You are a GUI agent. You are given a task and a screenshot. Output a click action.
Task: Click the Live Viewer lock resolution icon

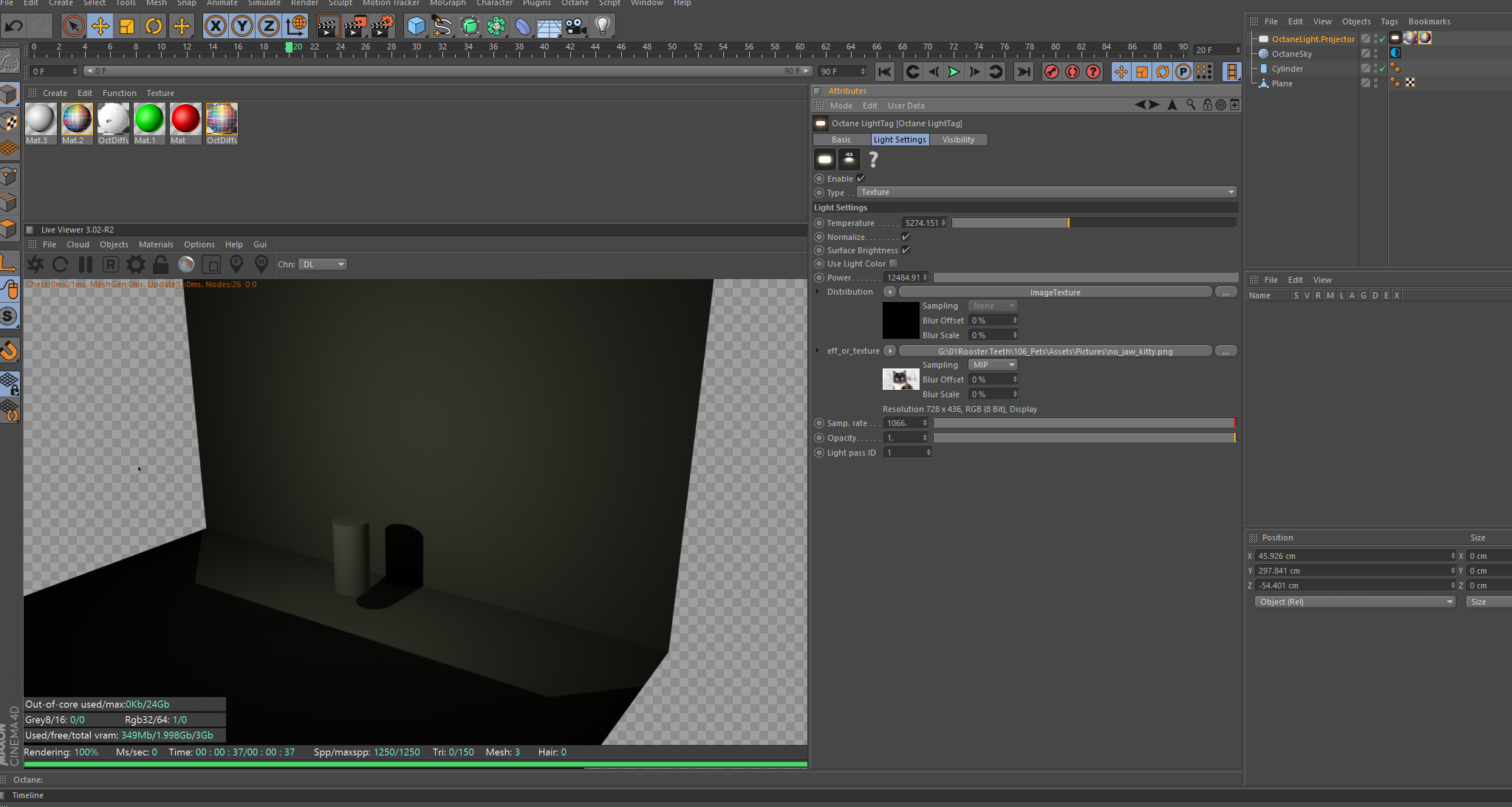(x=160, y=264)
